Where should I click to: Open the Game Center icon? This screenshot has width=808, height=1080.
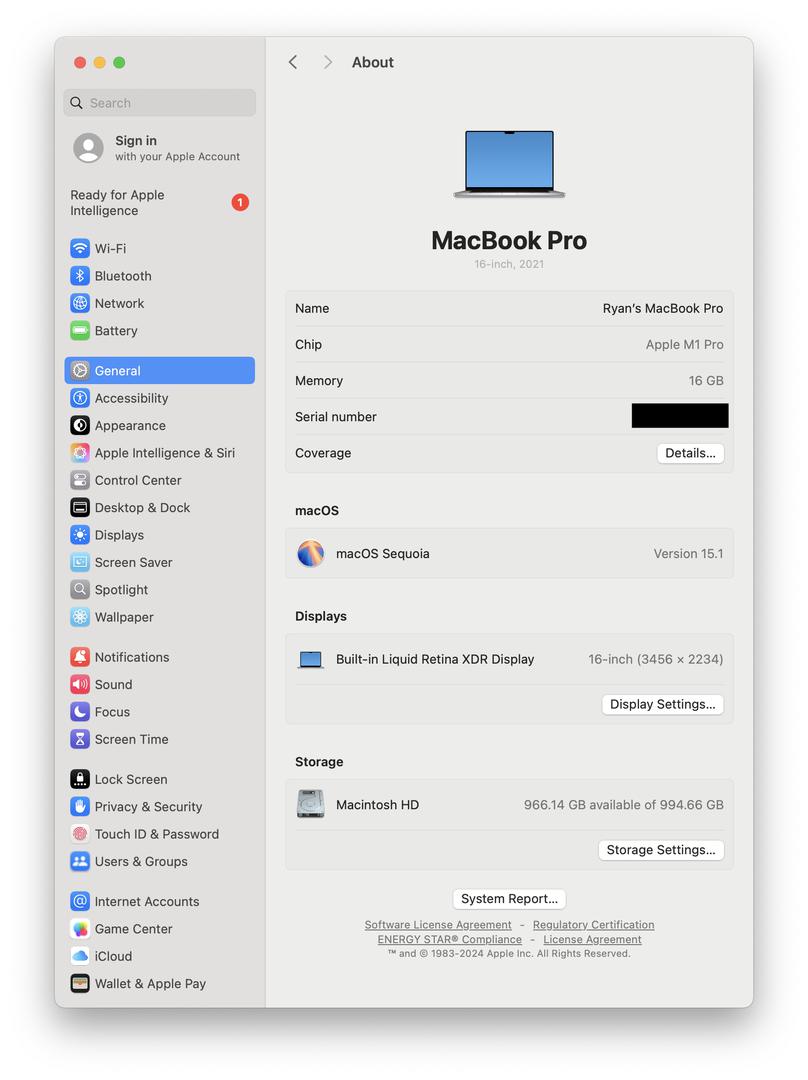[80, 929]
